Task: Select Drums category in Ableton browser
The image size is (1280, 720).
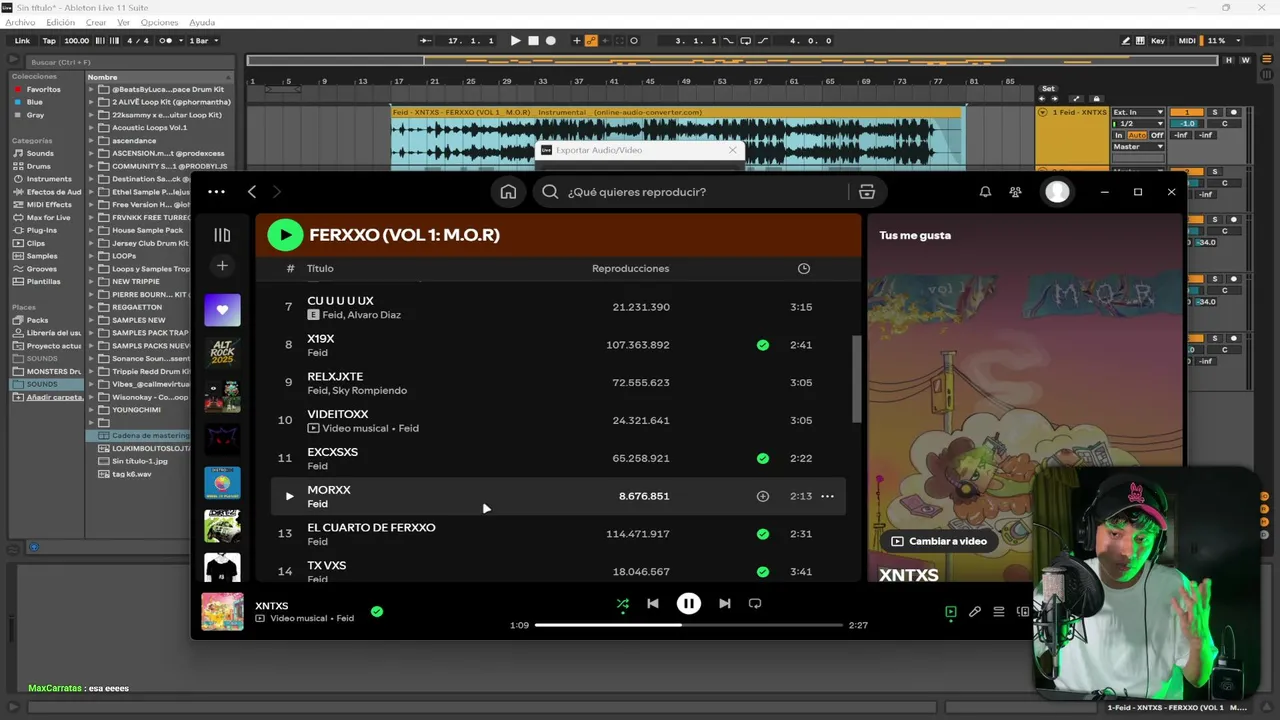Action: (39, 166)
